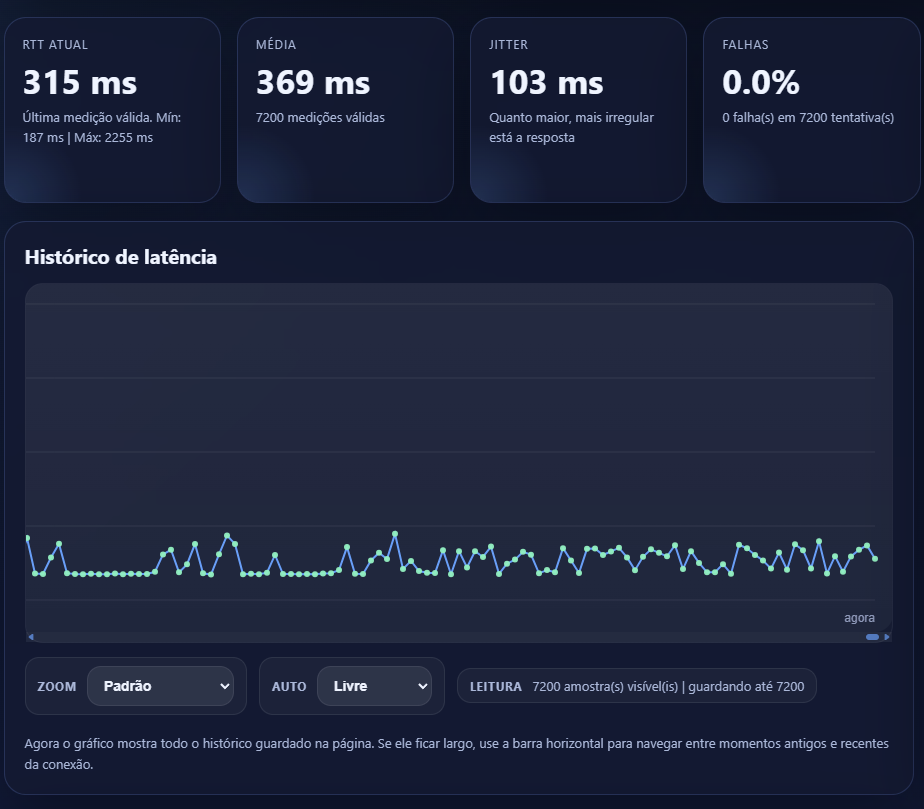This screenshot has width=924, height=809.
Task: Open the ZOOM dropdown showing Padrão
Action: [x=160, y=686]
